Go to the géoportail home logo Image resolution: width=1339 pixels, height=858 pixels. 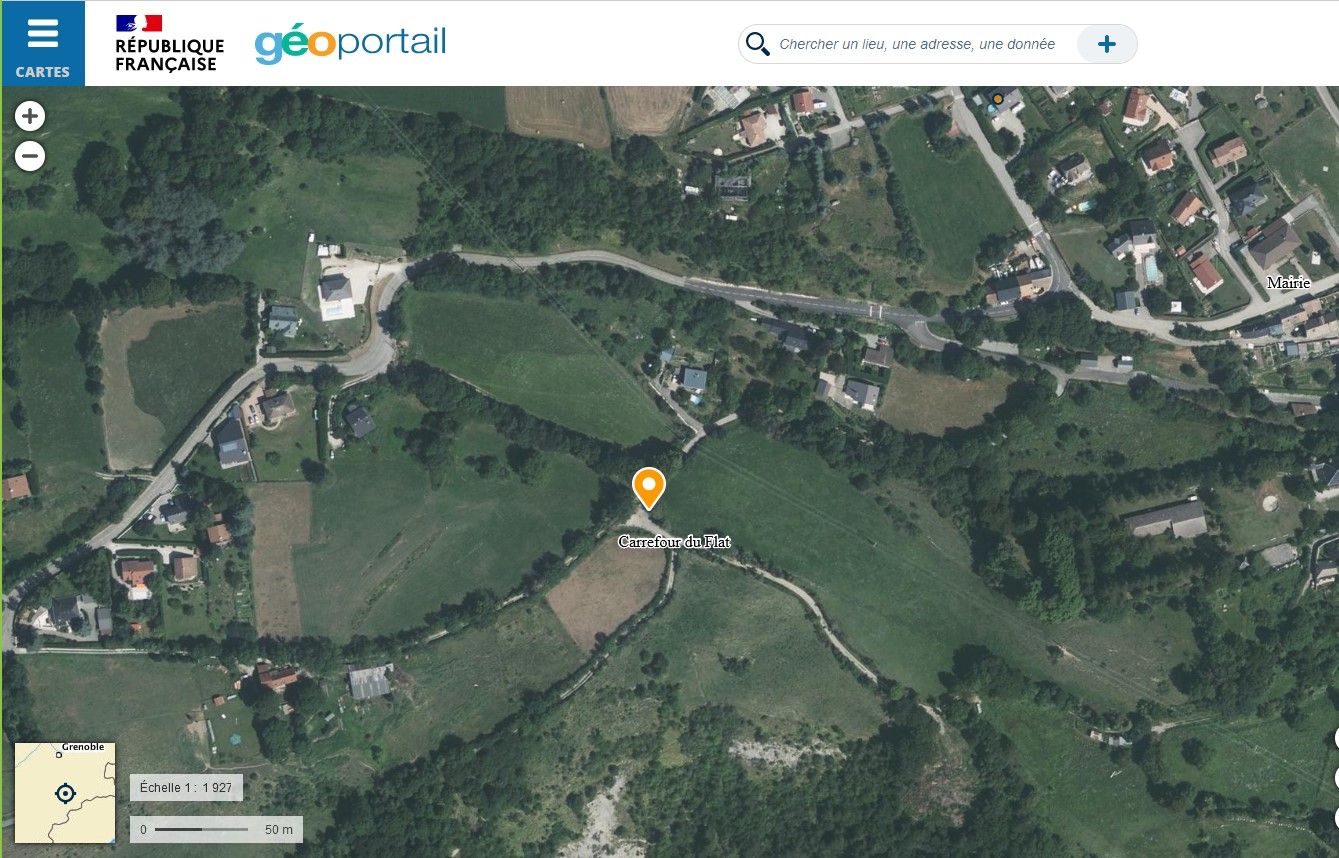pos(350,44)
